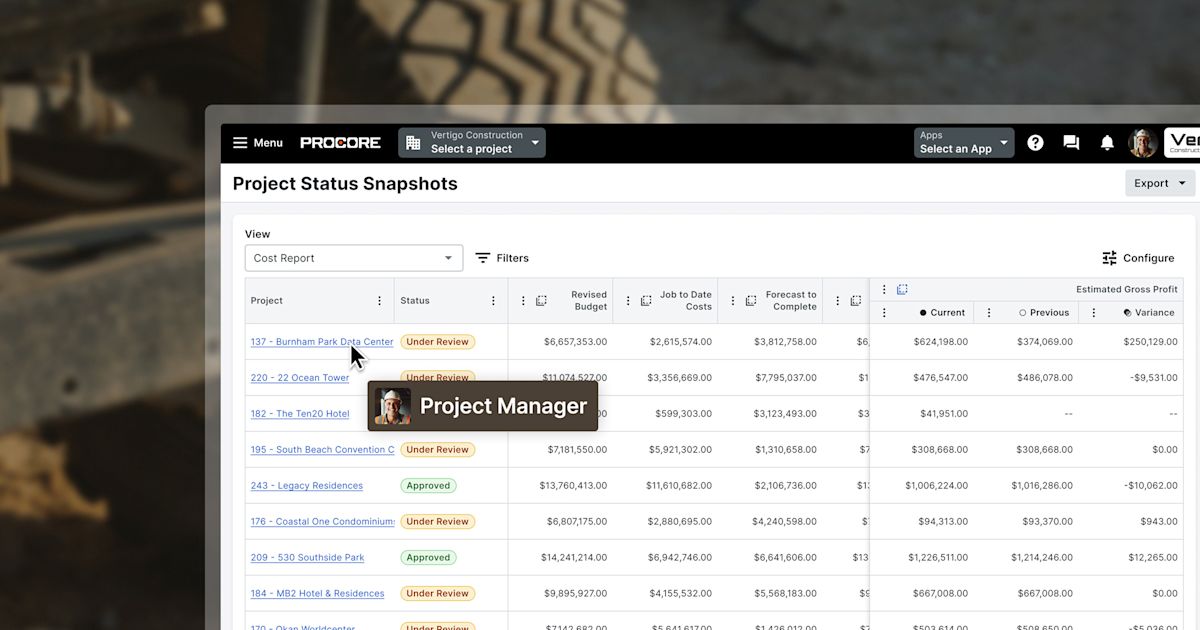Screen dimensions: 1200x630
Task: Open the notifications bell
Action: pyautogui.click(x=1107, y=143)
